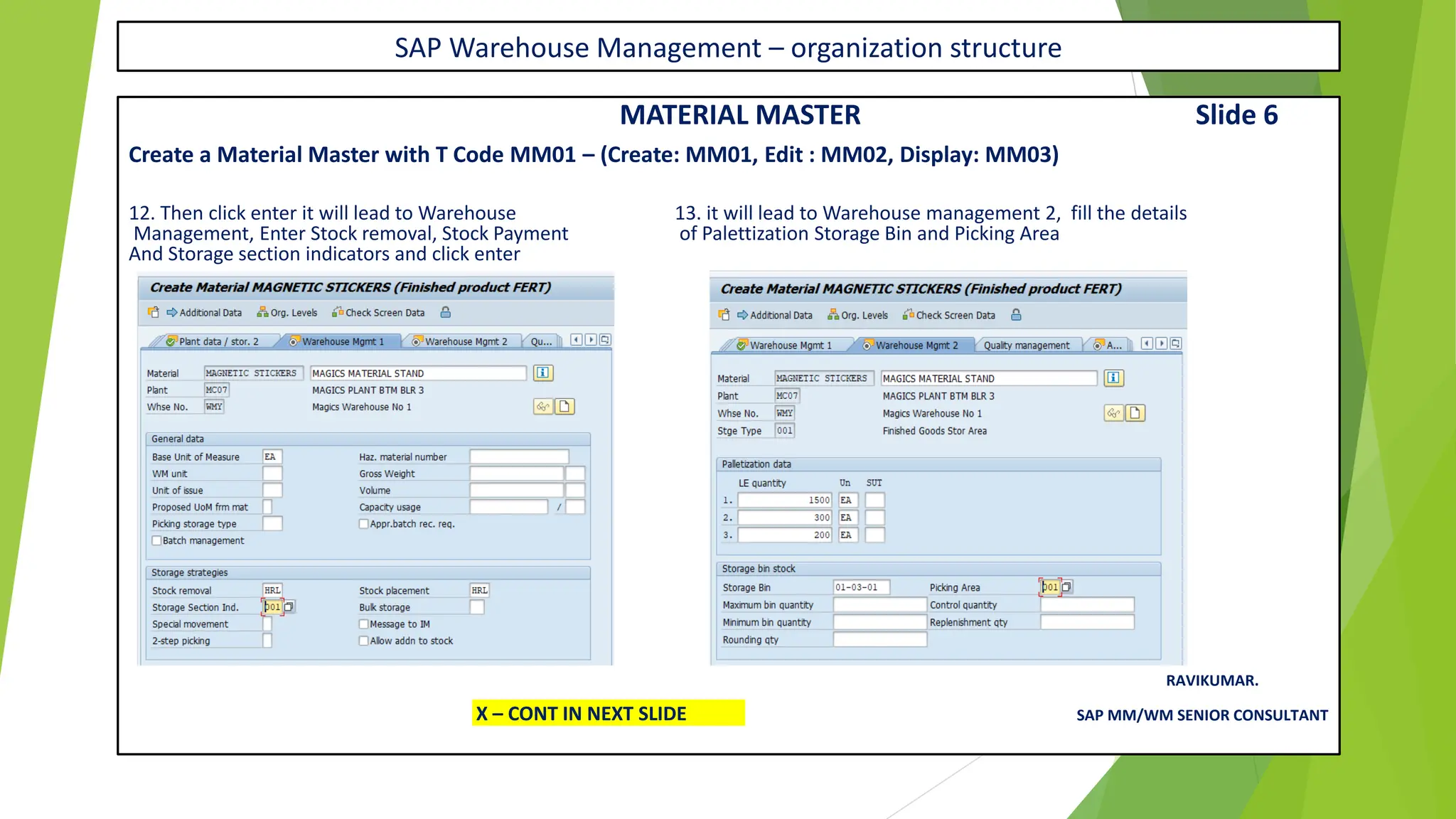Click the blue info icon next to MAGICS MATERIAL STAND in left window

pos(543,373)
